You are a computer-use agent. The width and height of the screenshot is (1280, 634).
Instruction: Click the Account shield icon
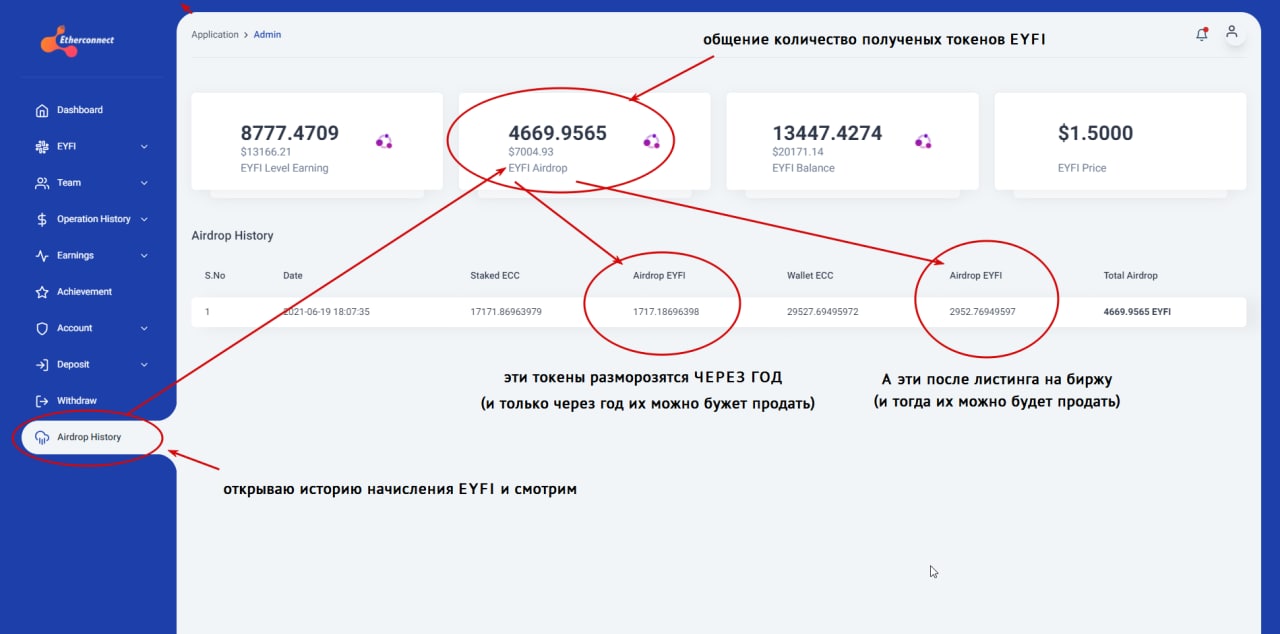(42, 328)
